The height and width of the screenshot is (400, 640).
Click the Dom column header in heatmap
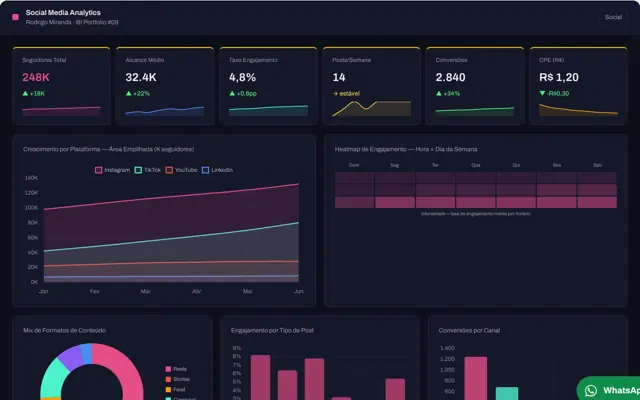pos(354,165)
